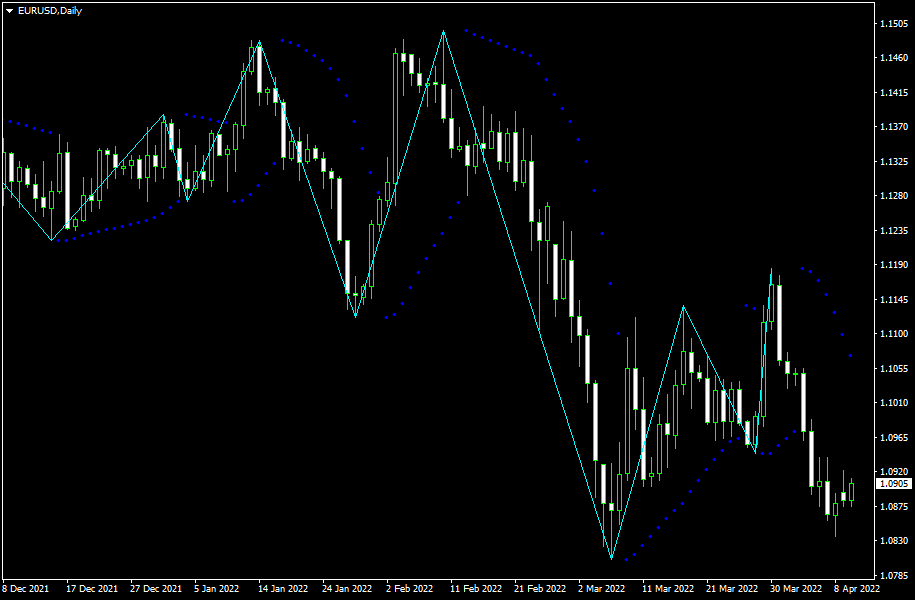Click the 1.1370 price scale label
915x600 pixels.
pyautogui.click(x=894, y=127)
